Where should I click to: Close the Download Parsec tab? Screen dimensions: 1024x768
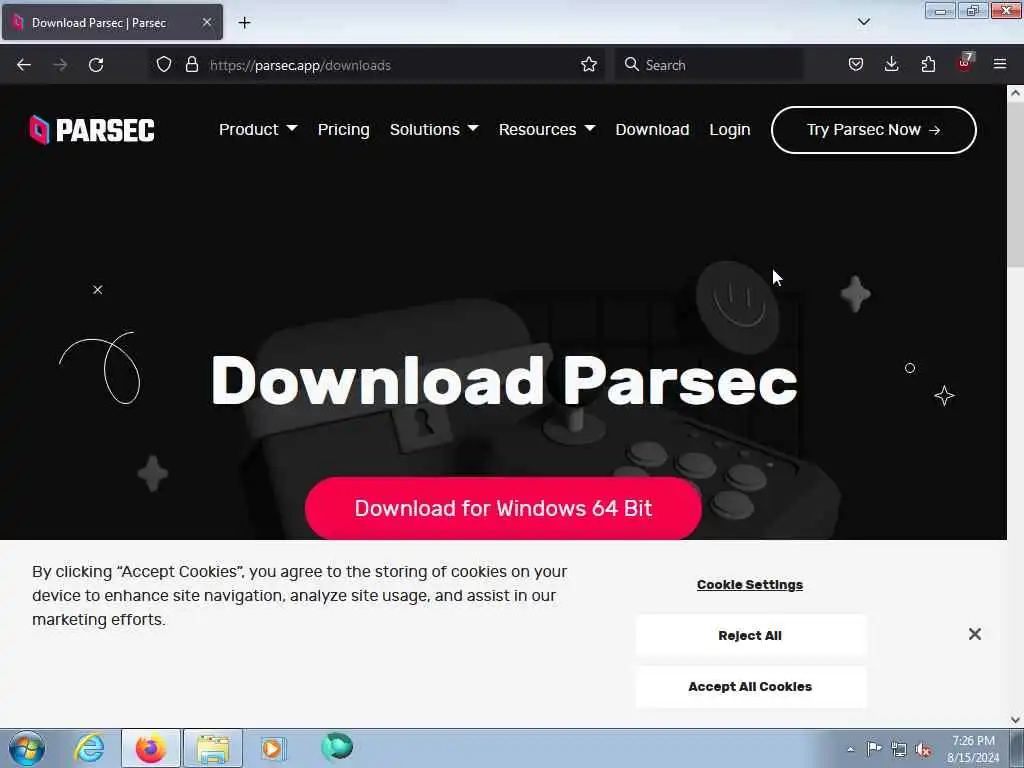206,23
